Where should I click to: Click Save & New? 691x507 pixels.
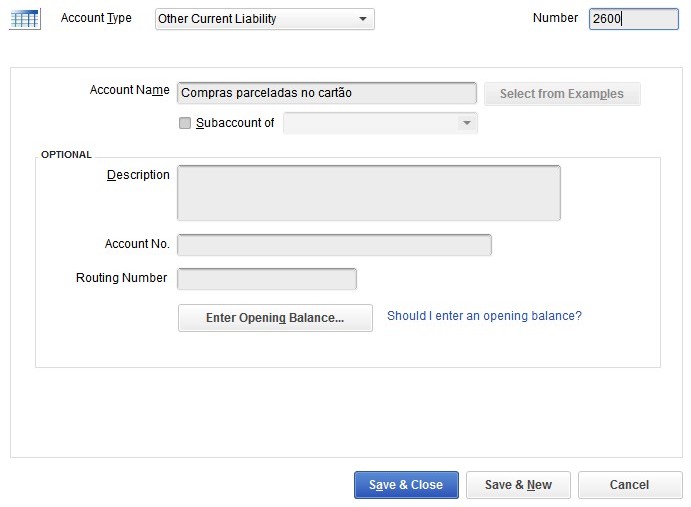click(x=518, y=485)
